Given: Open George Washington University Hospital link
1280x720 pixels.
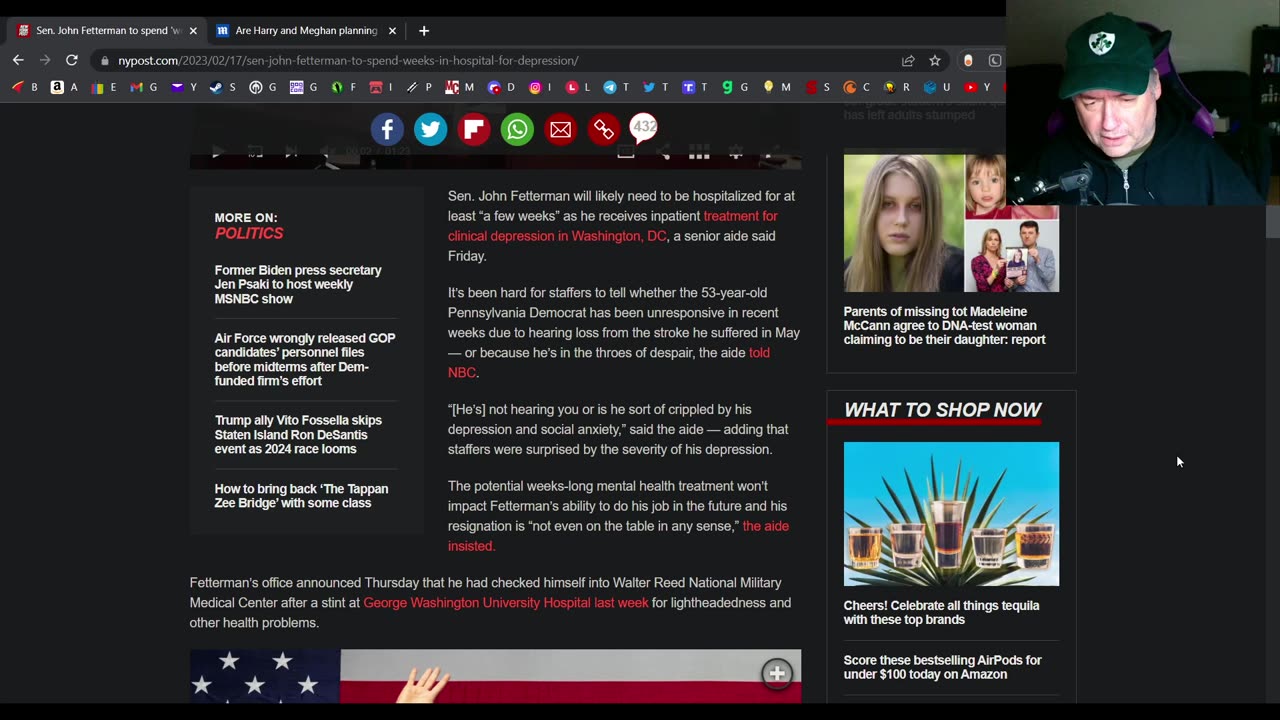Looking at the screenshot, I should [506, 602].
